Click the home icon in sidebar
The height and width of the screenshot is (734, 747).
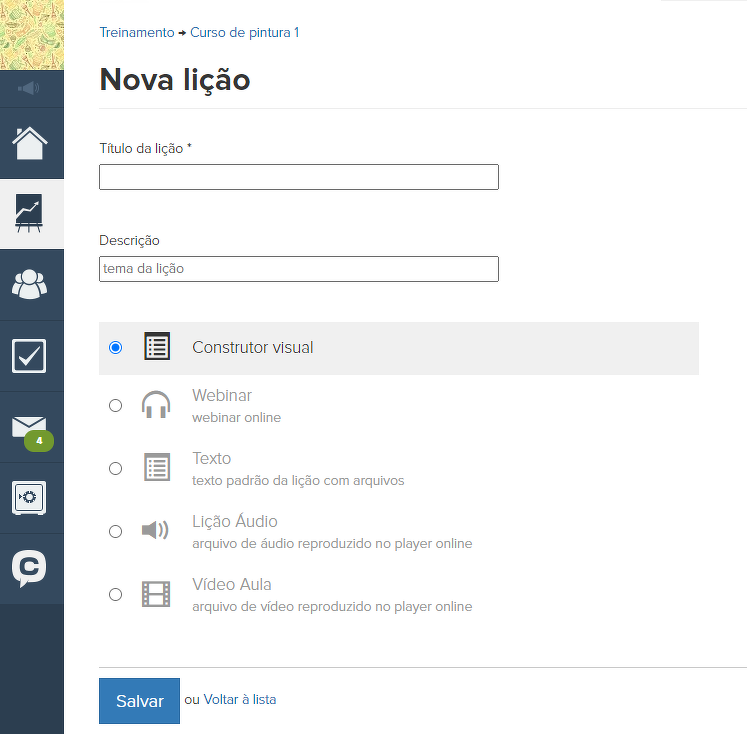(x=30, y=143)
